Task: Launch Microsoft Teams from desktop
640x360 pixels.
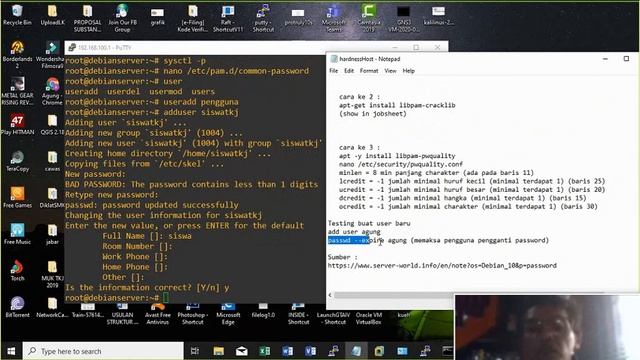Action: (333, 18)
